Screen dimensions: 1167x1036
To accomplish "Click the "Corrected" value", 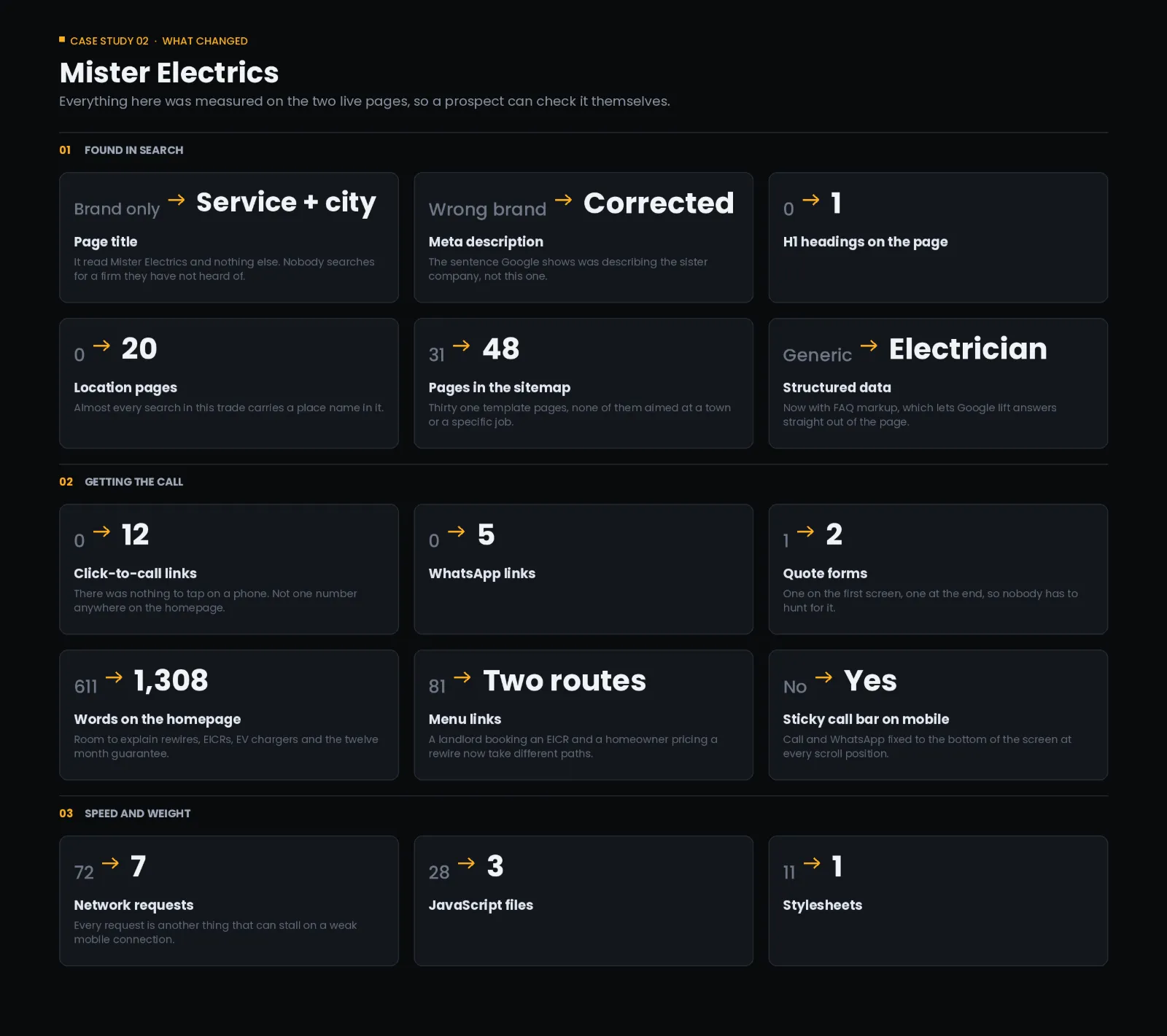I will (x=659, y=203).
